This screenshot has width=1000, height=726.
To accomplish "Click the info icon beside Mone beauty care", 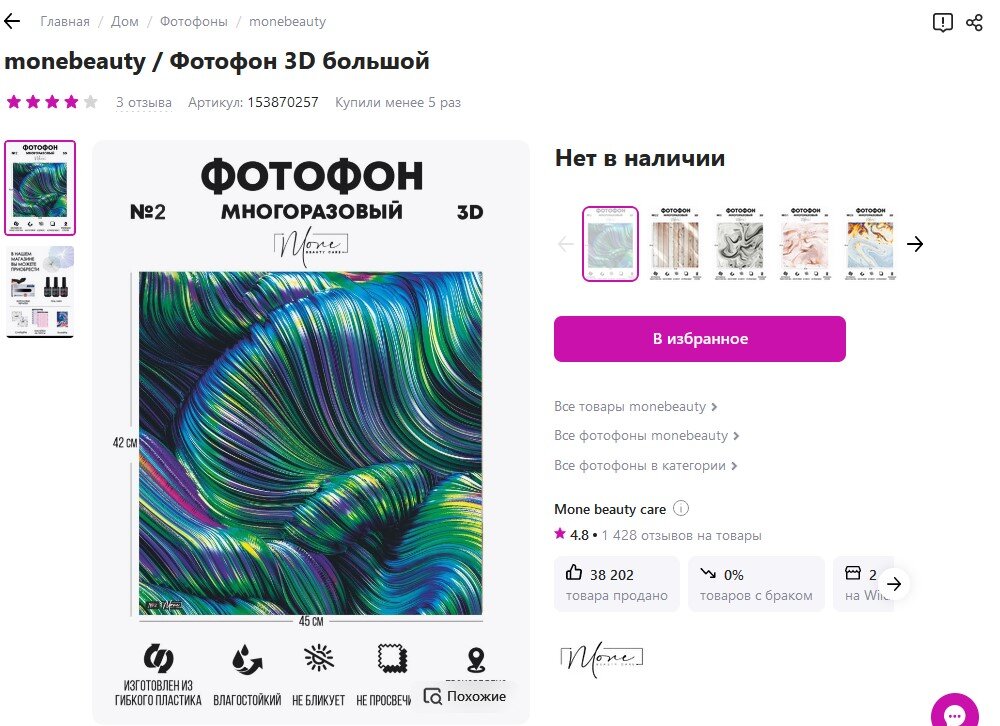I will coord(681,508).
